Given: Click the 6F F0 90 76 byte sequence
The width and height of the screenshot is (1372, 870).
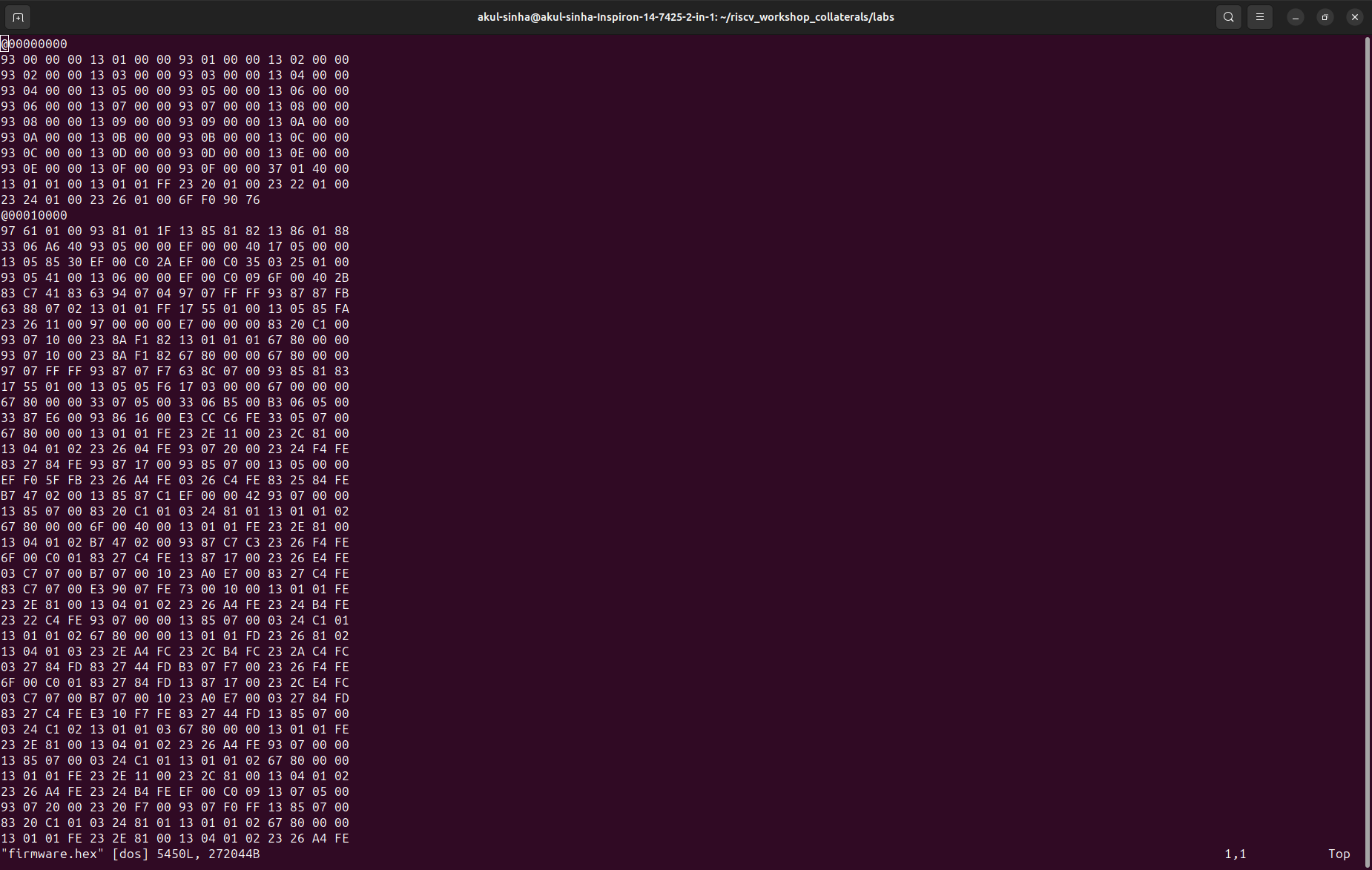Looking at the screenshot, I should click(x=220, y=200).
